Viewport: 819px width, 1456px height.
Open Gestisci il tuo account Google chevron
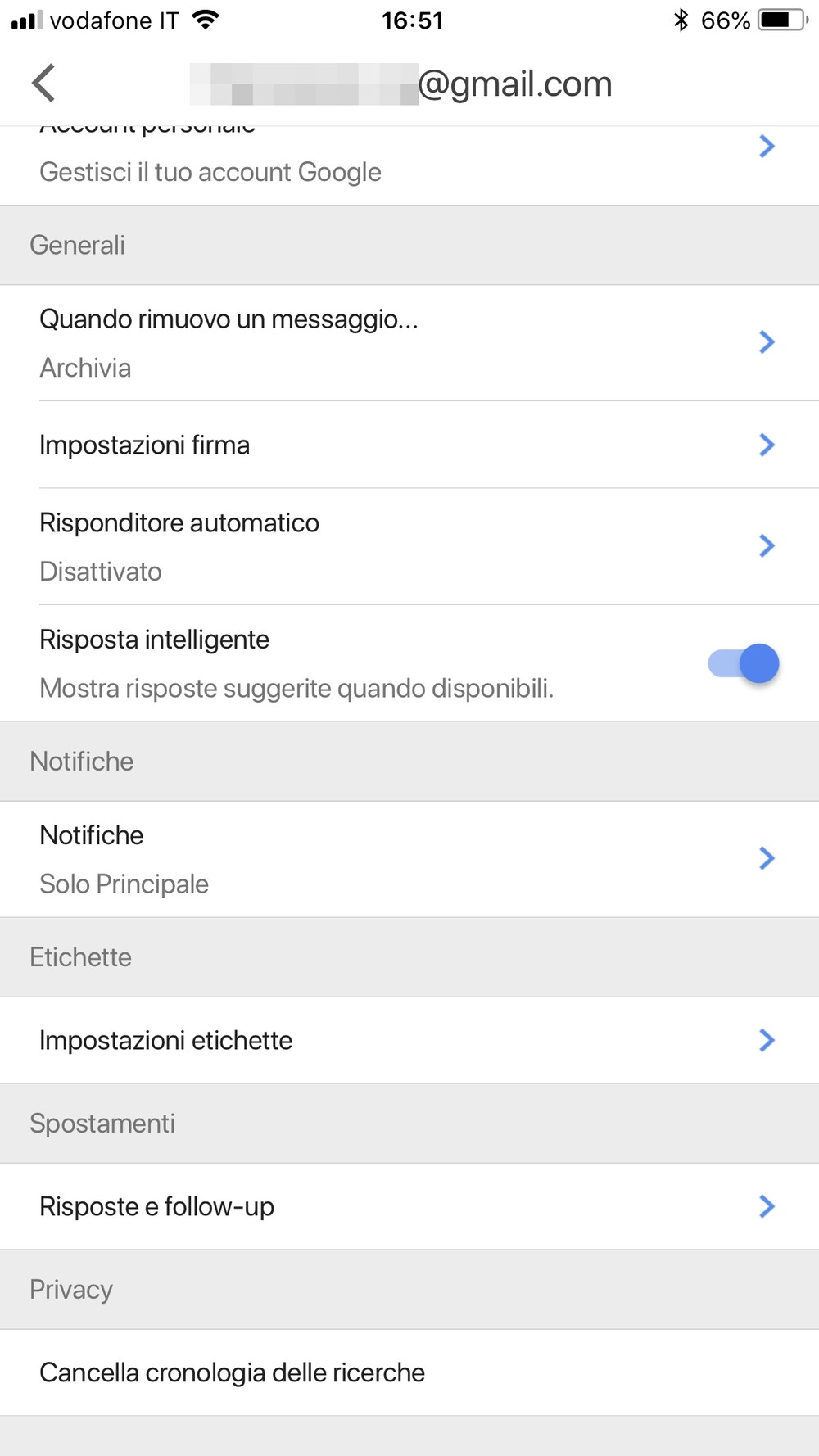pyautogui.click(x=767, y=147)
